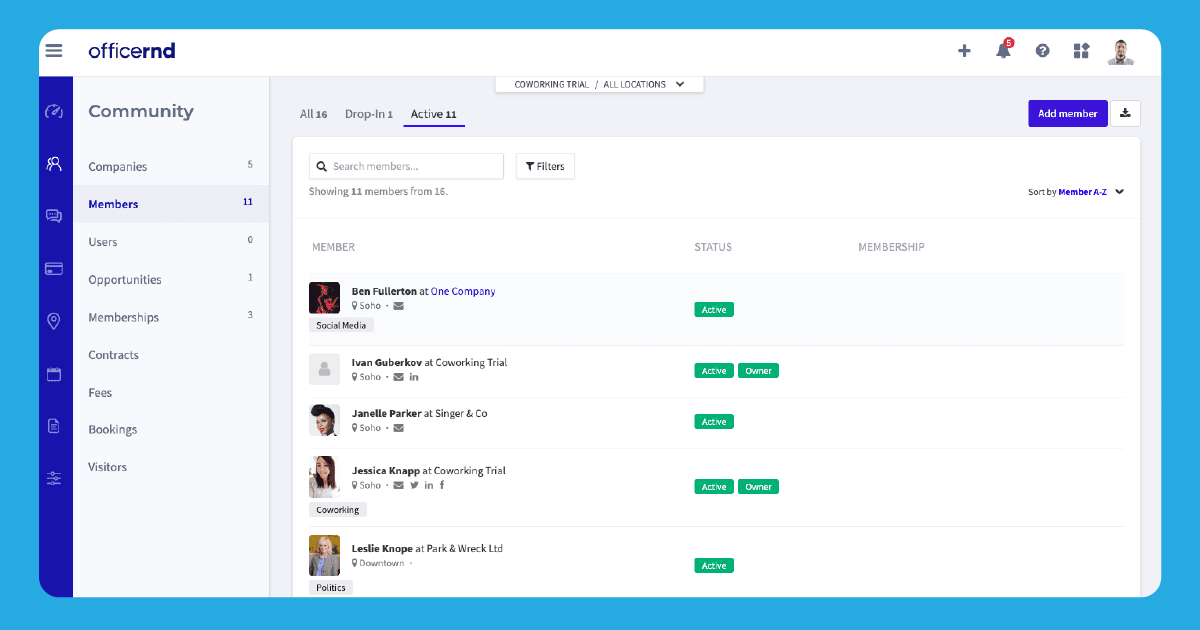The width and height of the screenshot is (1200, 630).
Task: Open the help question mark icon
Action: (1043, 51)
